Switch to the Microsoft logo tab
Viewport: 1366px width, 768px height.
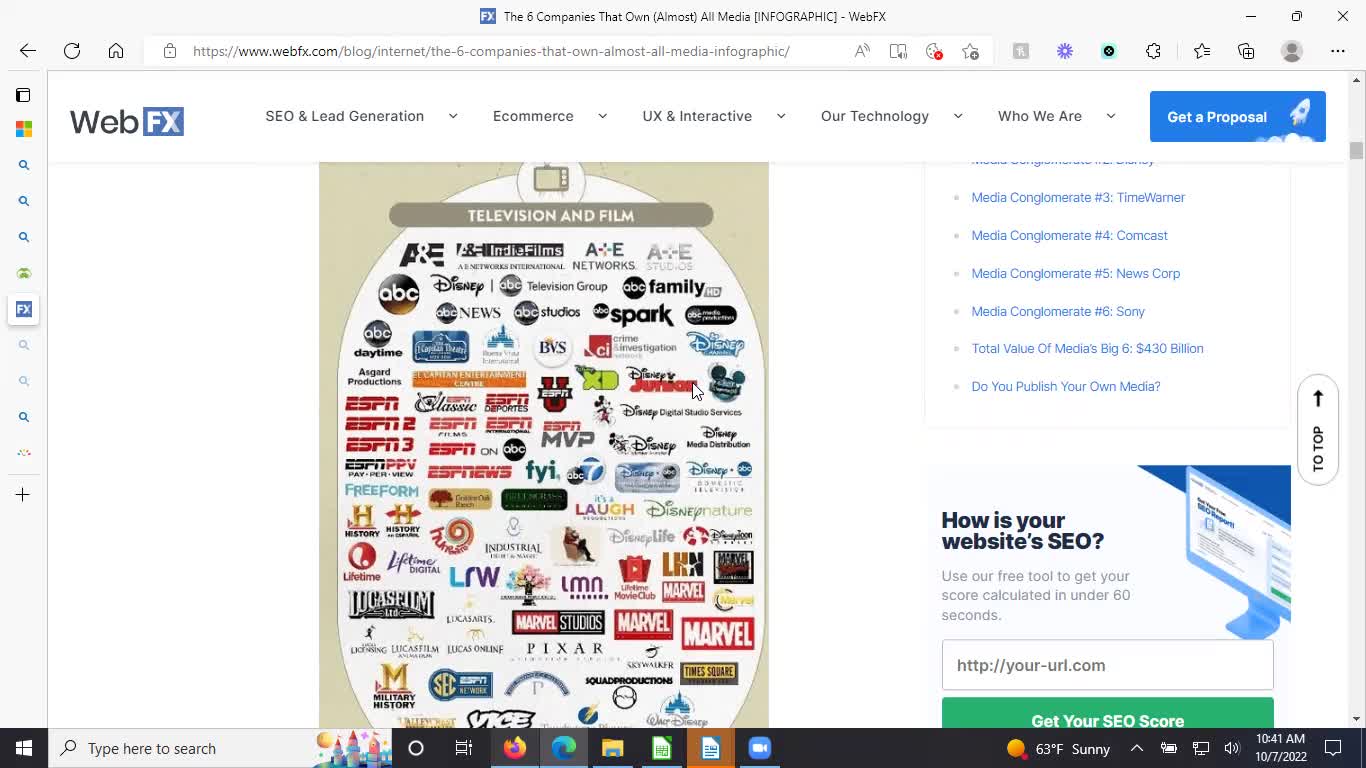24,129
